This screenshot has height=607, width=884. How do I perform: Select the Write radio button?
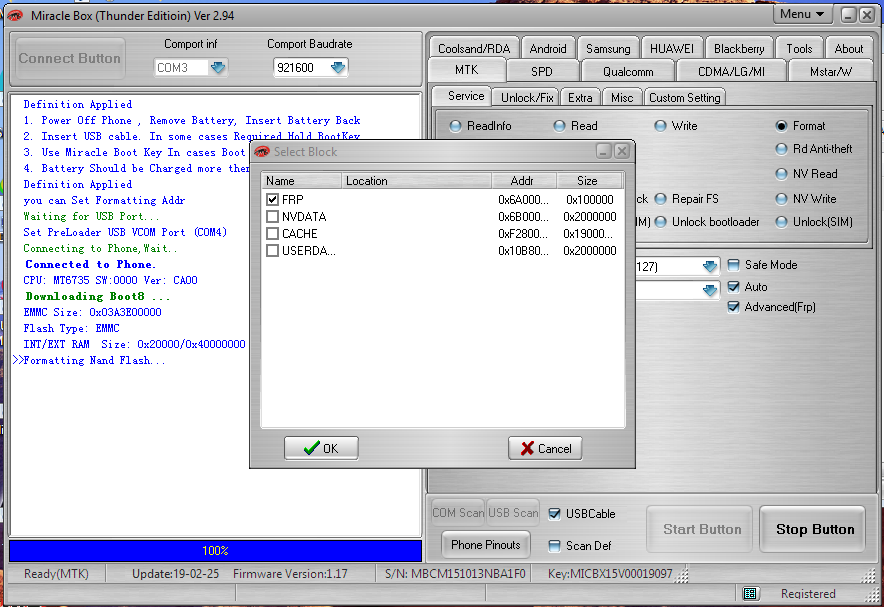click(660, 126)
